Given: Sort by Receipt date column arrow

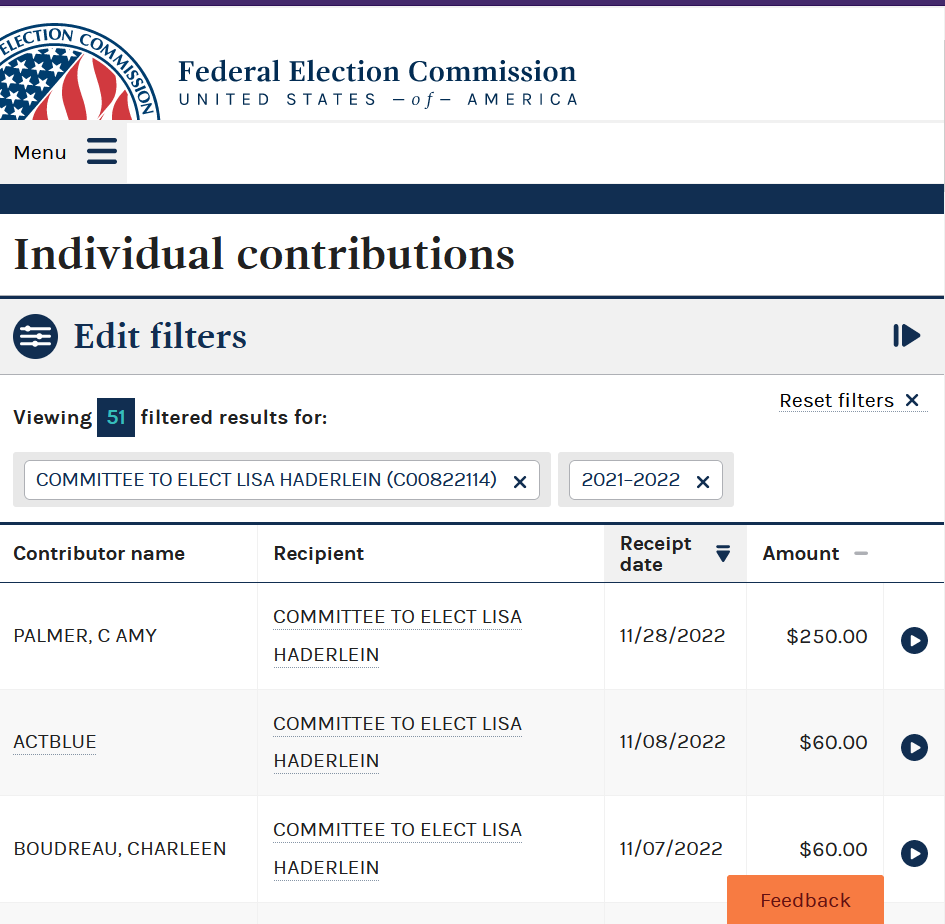Looking at the screenshot, I should click(x=723, y=553).
